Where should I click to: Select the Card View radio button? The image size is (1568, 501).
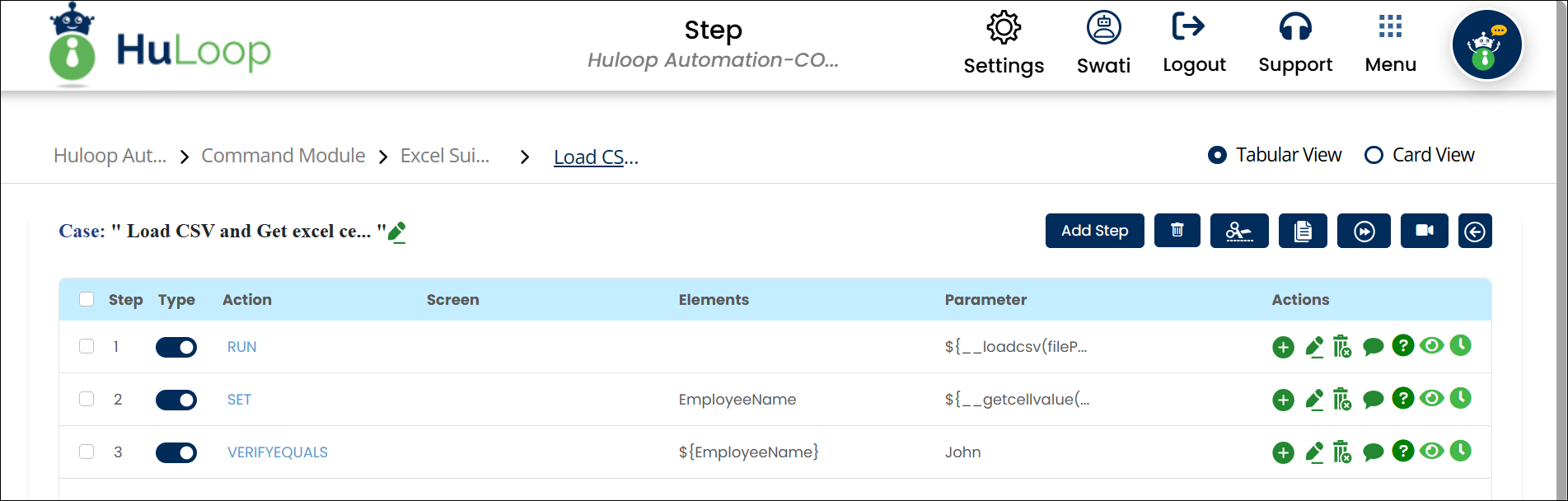pos(1374,155)
